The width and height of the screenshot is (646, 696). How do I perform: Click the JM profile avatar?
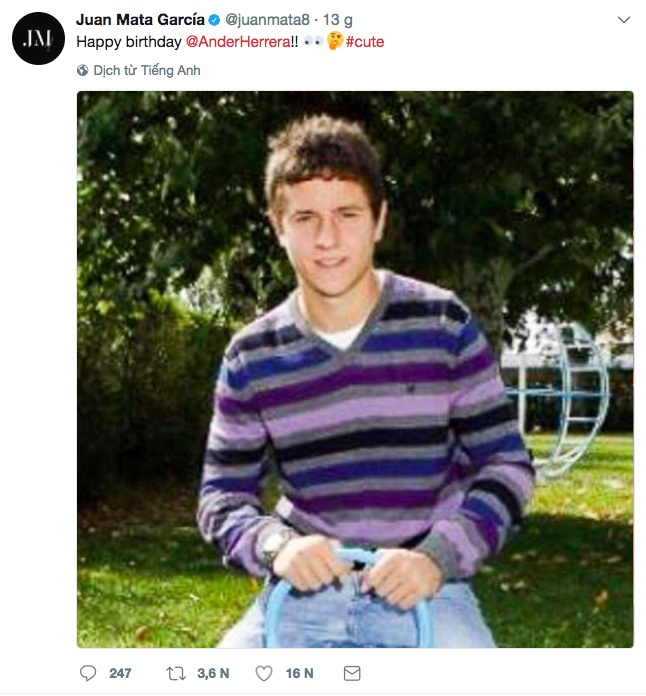[x=38, y=38]
